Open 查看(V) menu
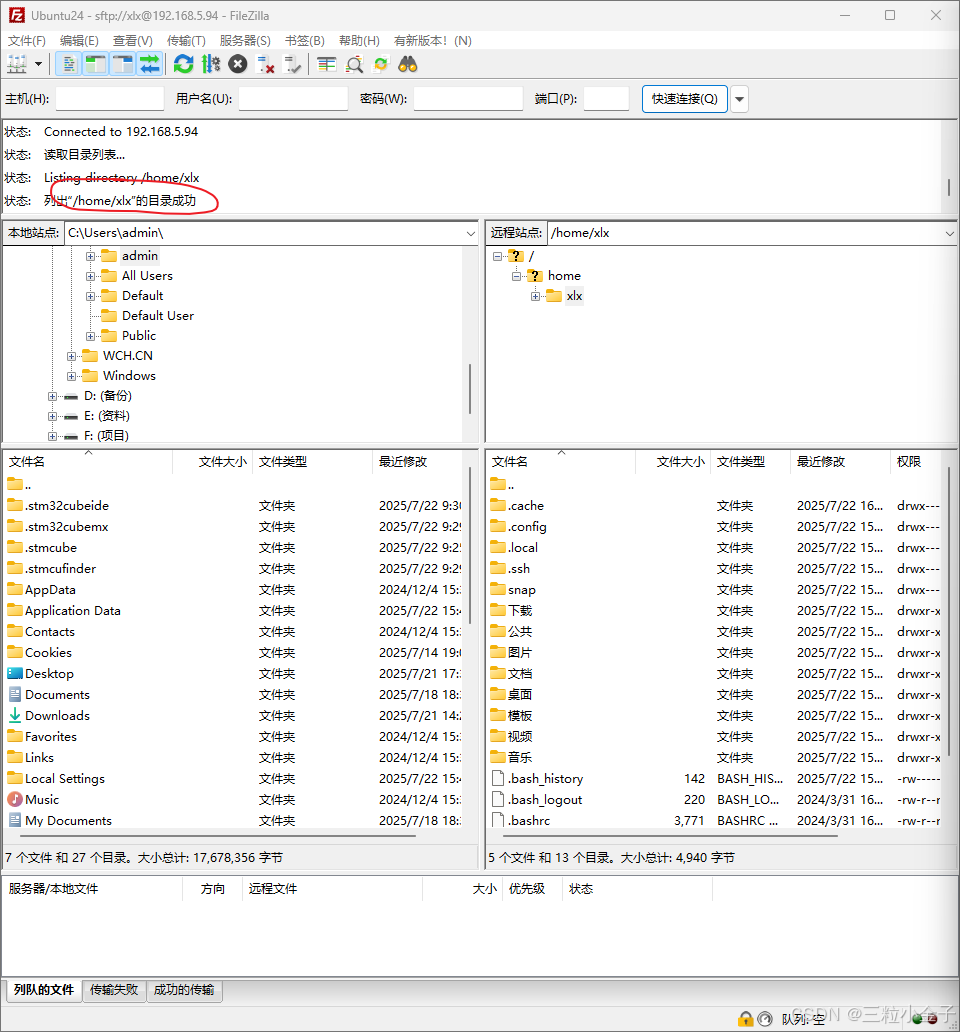The image size is (960, 1032). click(x=132, y=41)
